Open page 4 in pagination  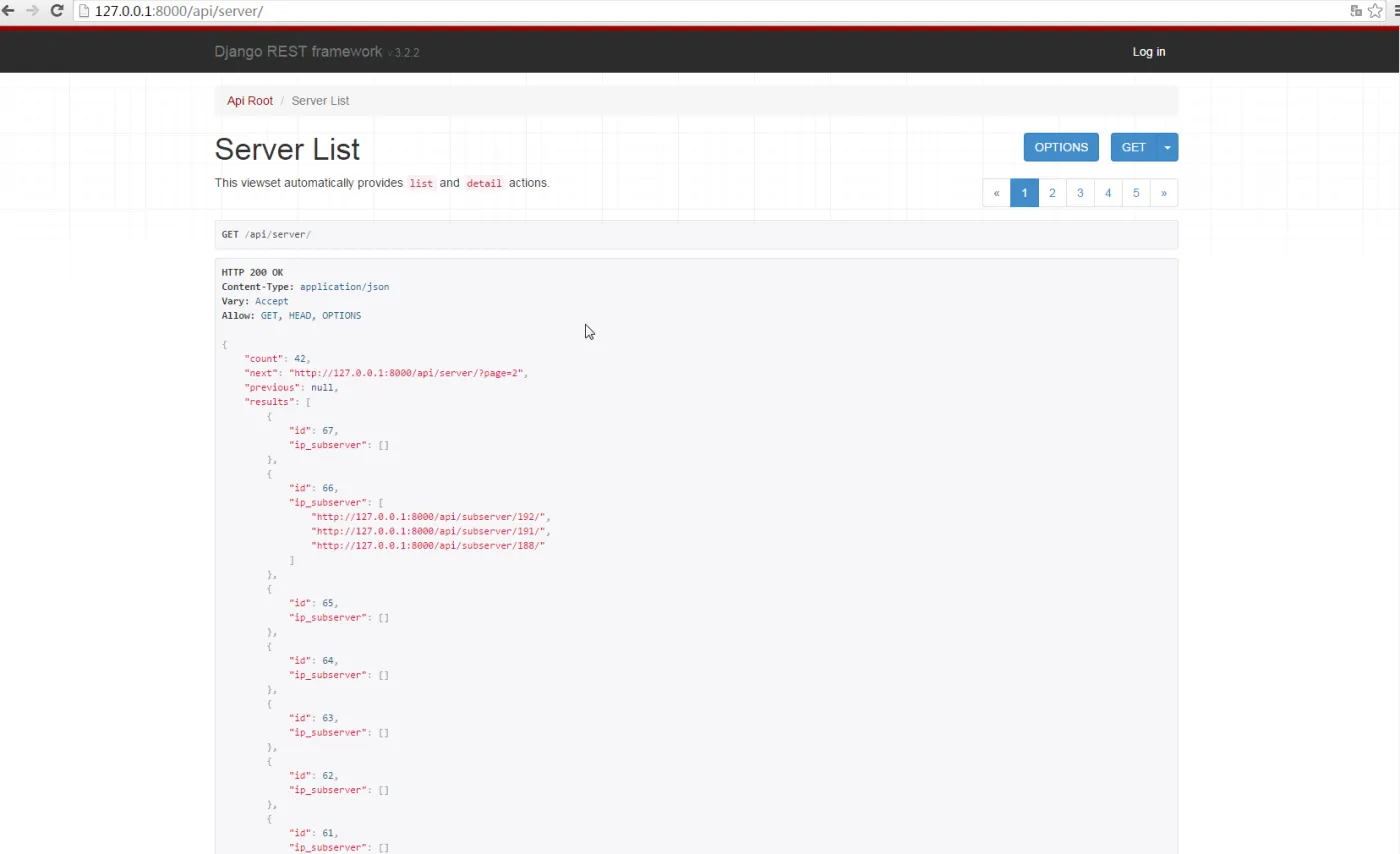point(1108,193)
